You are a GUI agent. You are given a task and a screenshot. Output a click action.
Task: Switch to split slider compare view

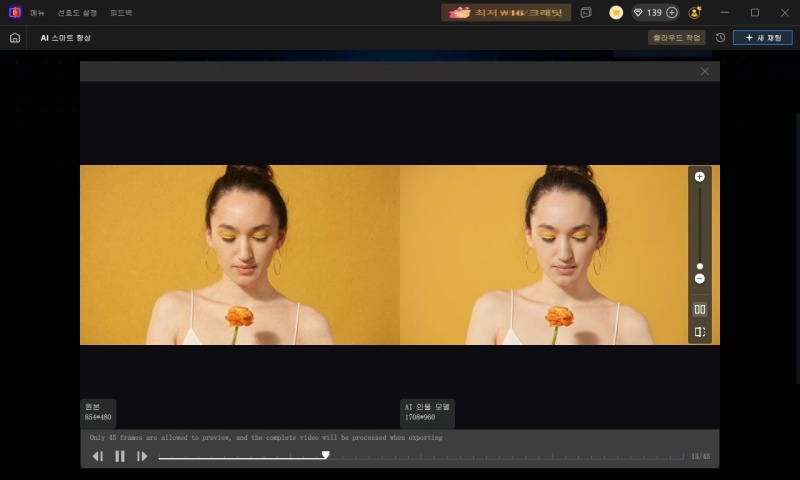click(699, 332)
